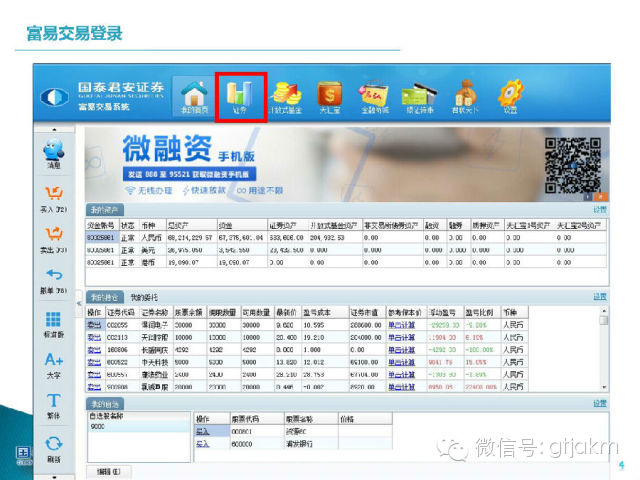This screenshot has height=480, width=640.
Task: Click 卖出 link for fund 160806
Action: [94, 350]
